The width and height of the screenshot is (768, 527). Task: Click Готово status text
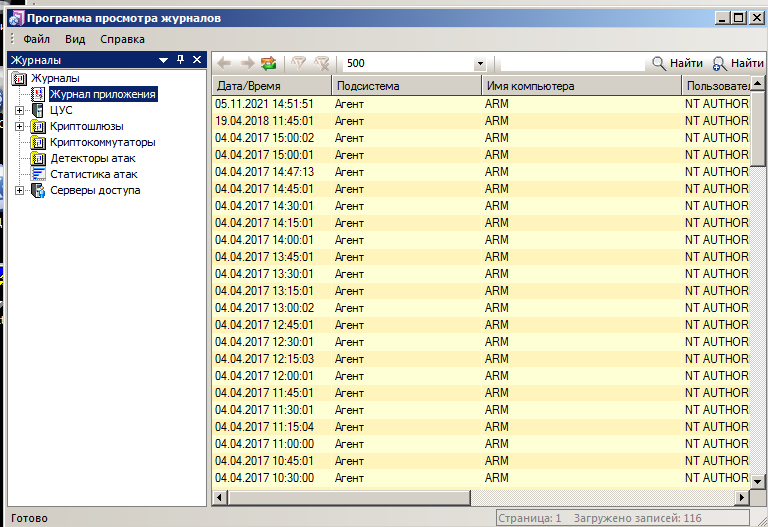[29, 518]
